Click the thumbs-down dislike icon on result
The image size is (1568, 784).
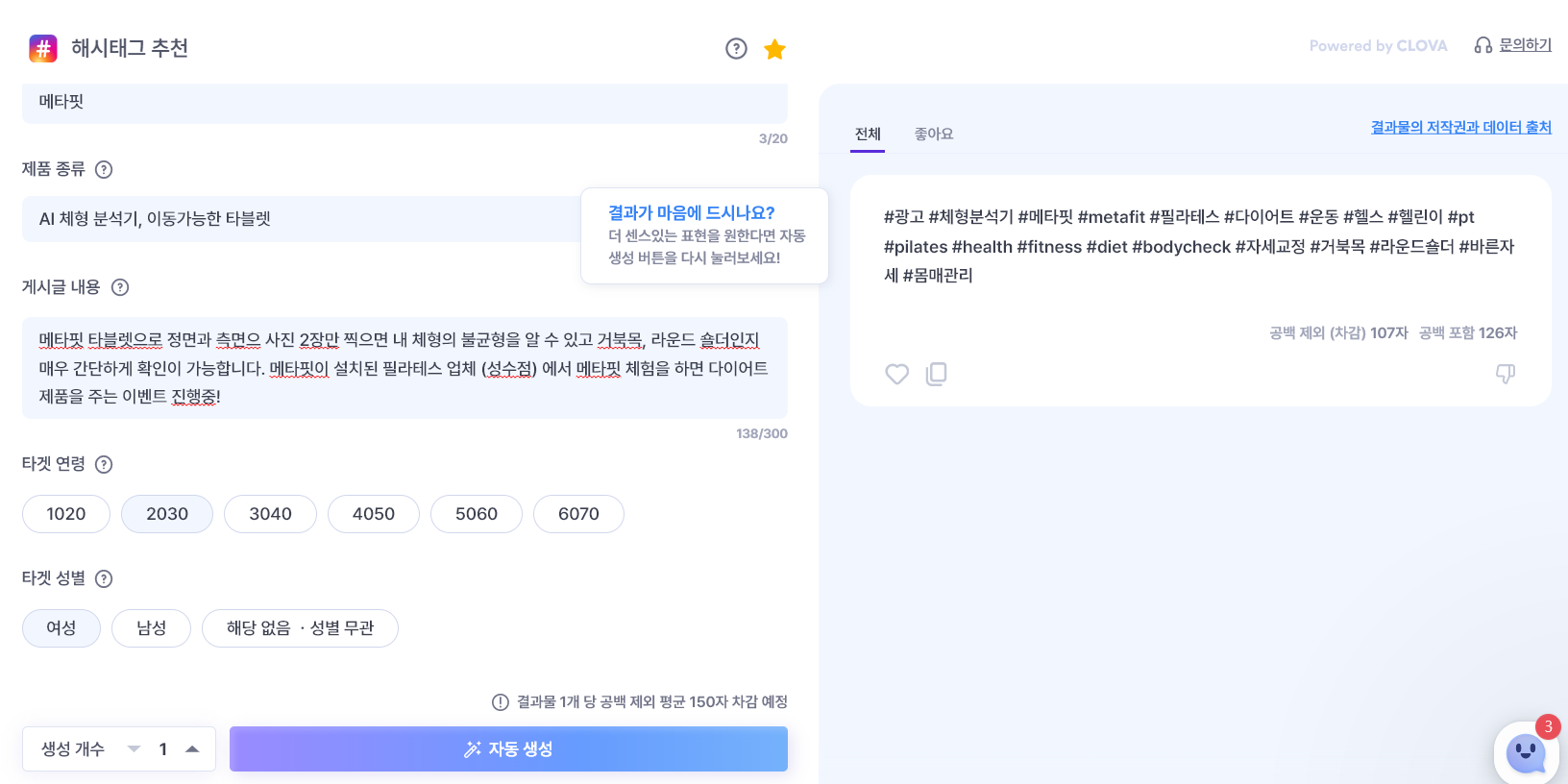1506,374
